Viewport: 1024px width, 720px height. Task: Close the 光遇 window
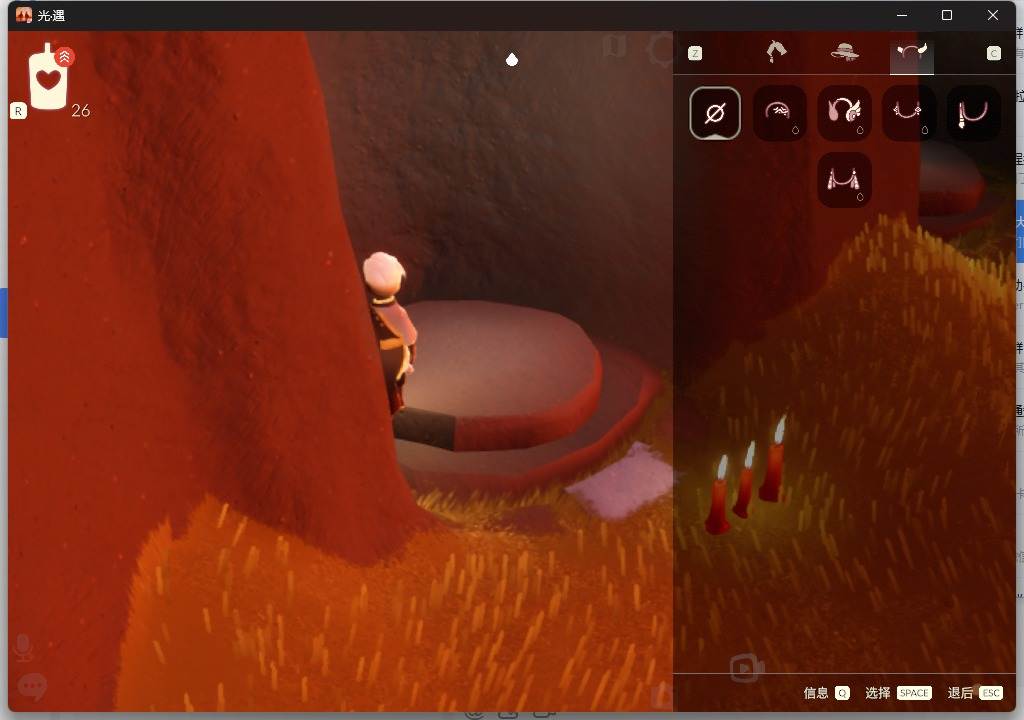pyautogui.click(x=993, y=15)
